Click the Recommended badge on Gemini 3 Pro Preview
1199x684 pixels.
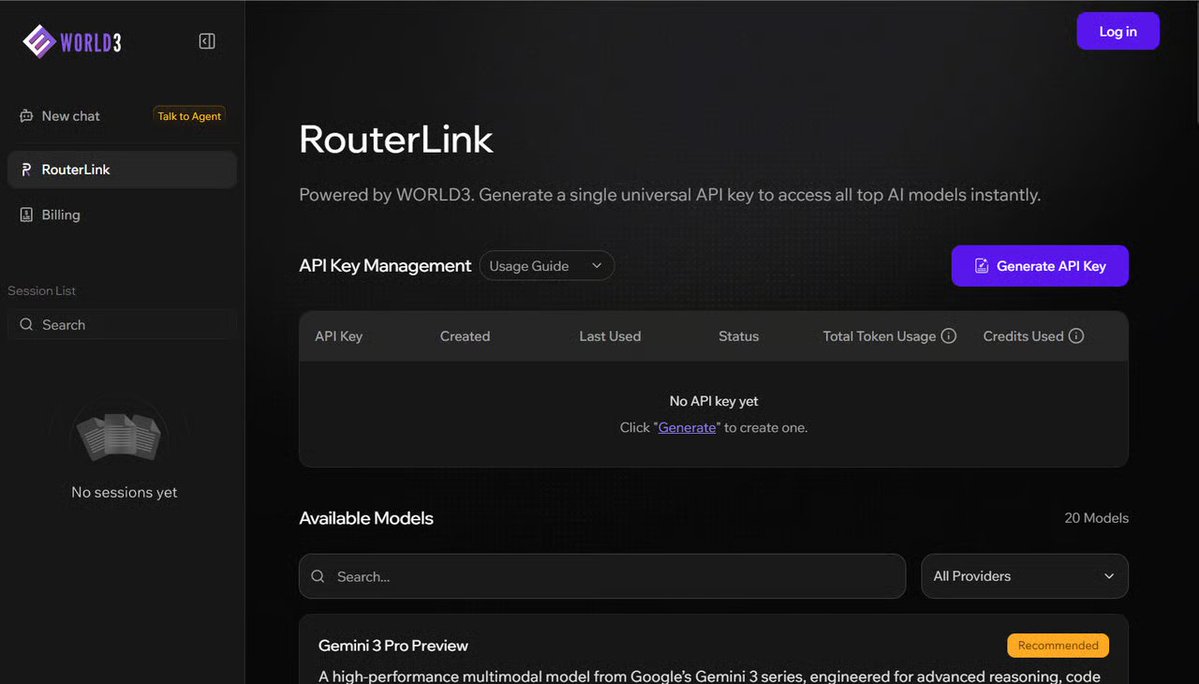(x=1058, y=646)
